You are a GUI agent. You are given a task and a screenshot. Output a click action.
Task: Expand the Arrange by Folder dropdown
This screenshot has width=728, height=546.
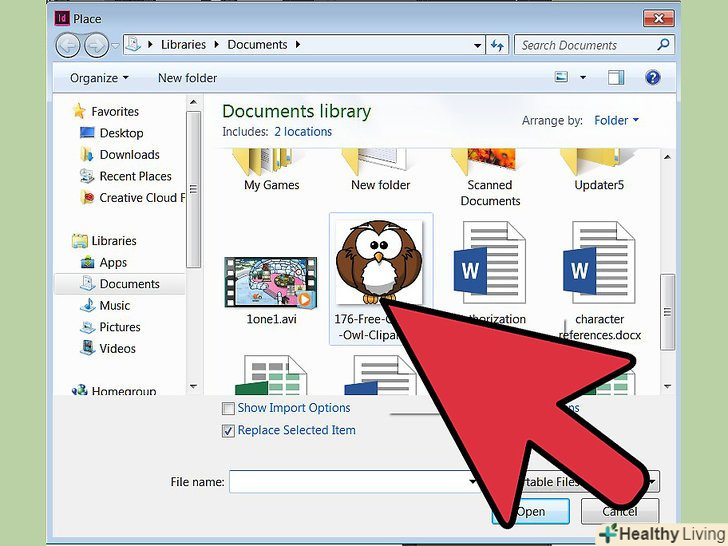pos(616,121)
